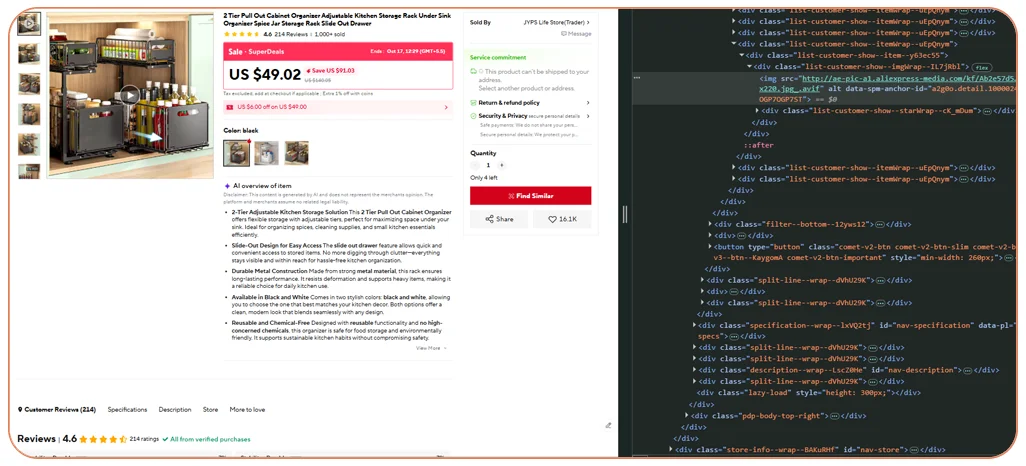Click the US $49.02 price text
The width and height of the screenshot is (1026, 466).
click(265, 75)
